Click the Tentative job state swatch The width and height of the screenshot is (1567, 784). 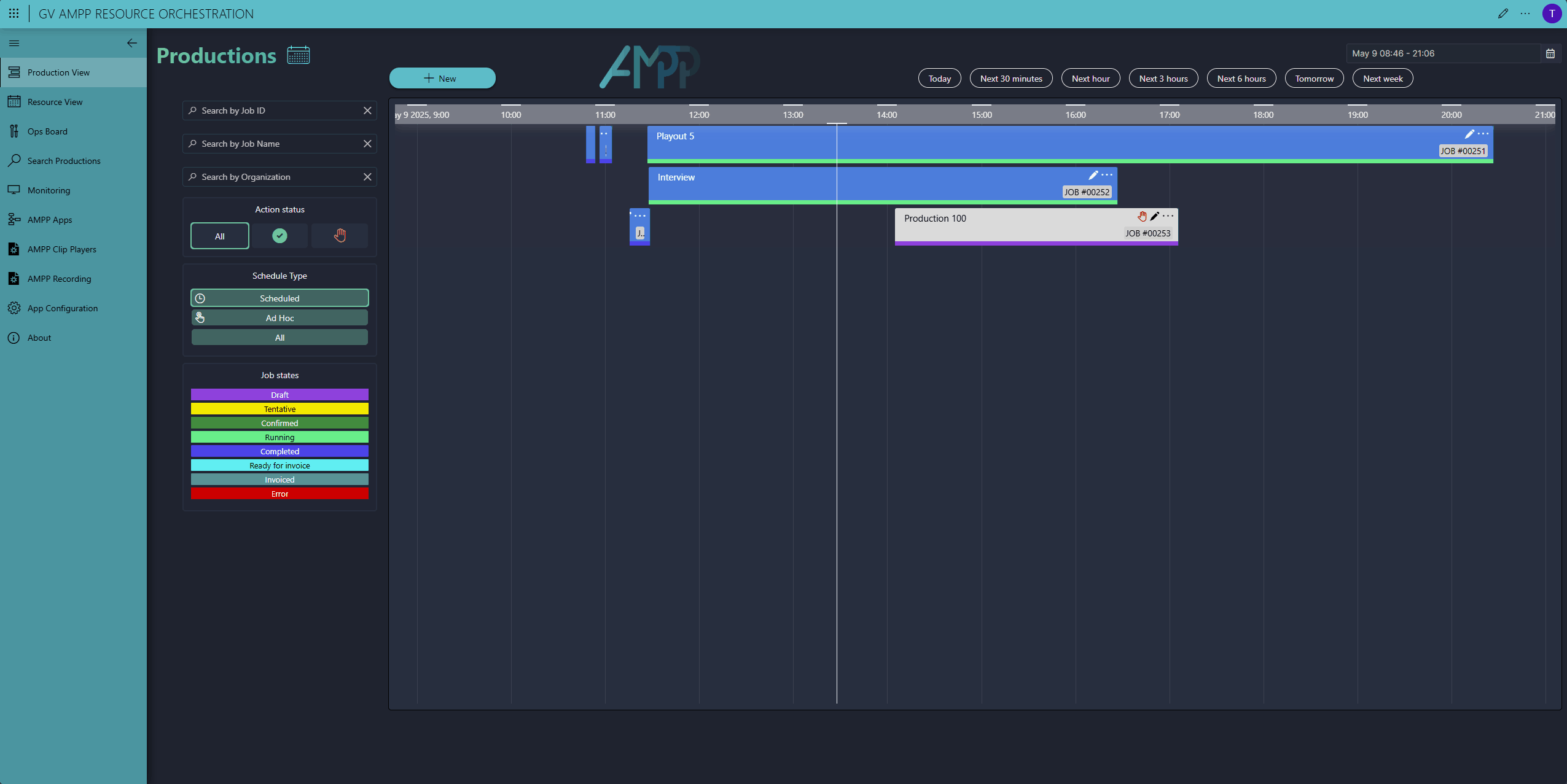click(279, 409)
